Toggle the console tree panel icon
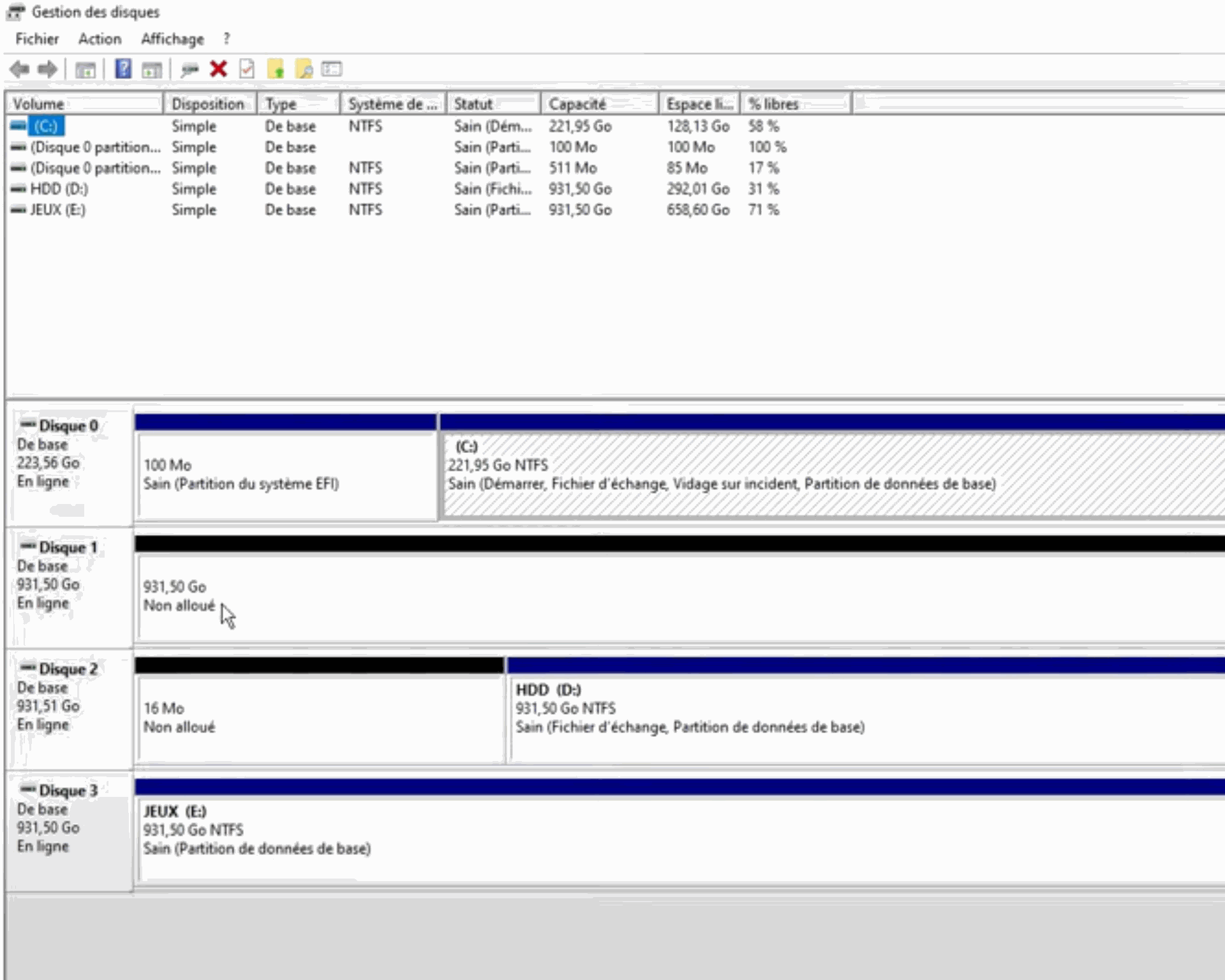1225x980 pixels. coord(86,69)
